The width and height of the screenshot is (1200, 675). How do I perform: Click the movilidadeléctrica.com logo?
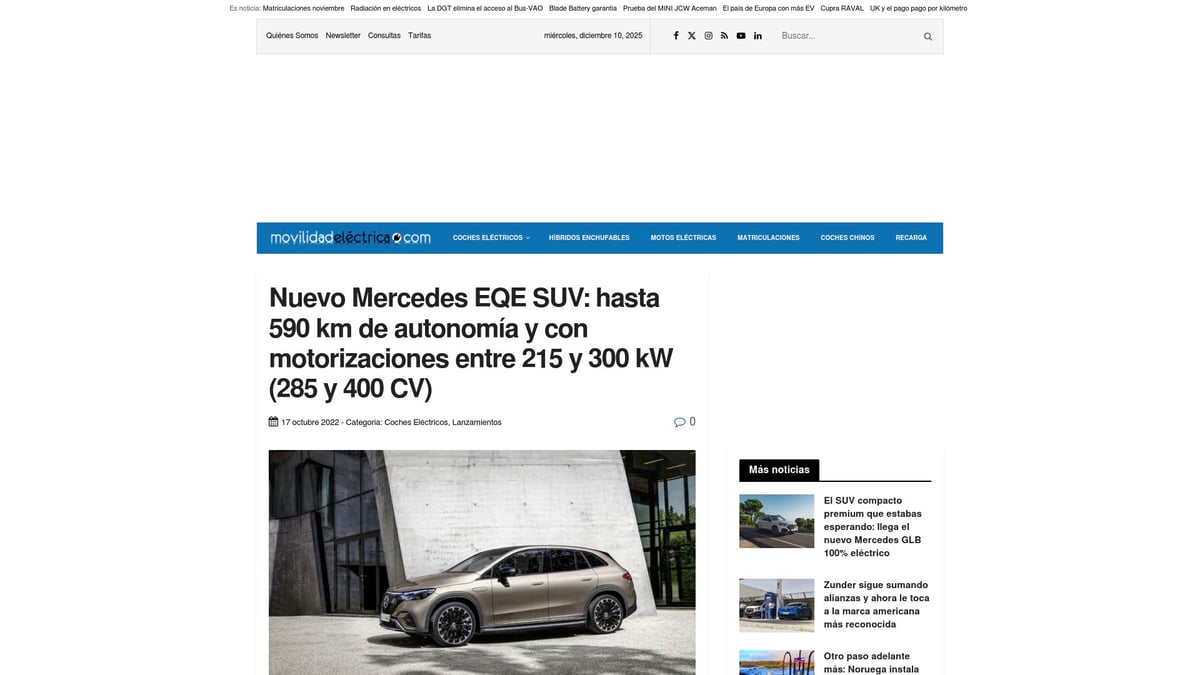point(349,237)
